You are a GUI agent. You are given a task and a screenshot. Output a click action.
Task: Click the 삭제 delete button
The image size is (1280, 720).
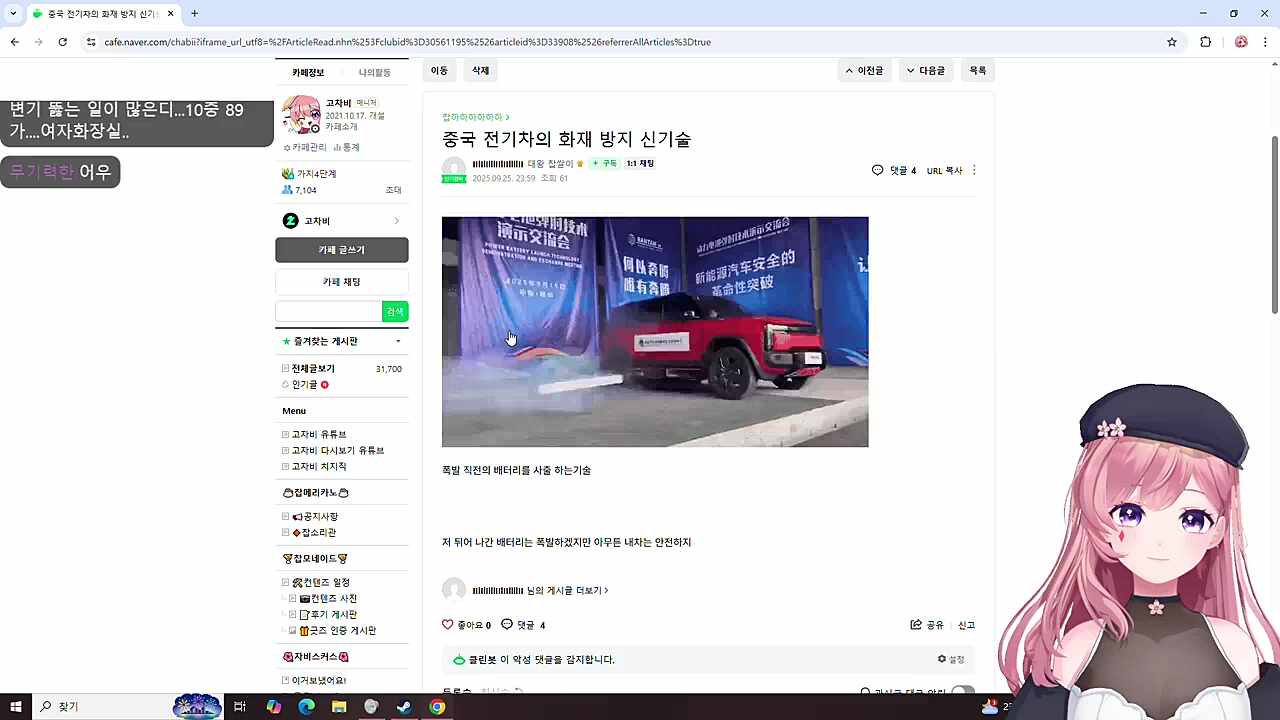[481, 71]
